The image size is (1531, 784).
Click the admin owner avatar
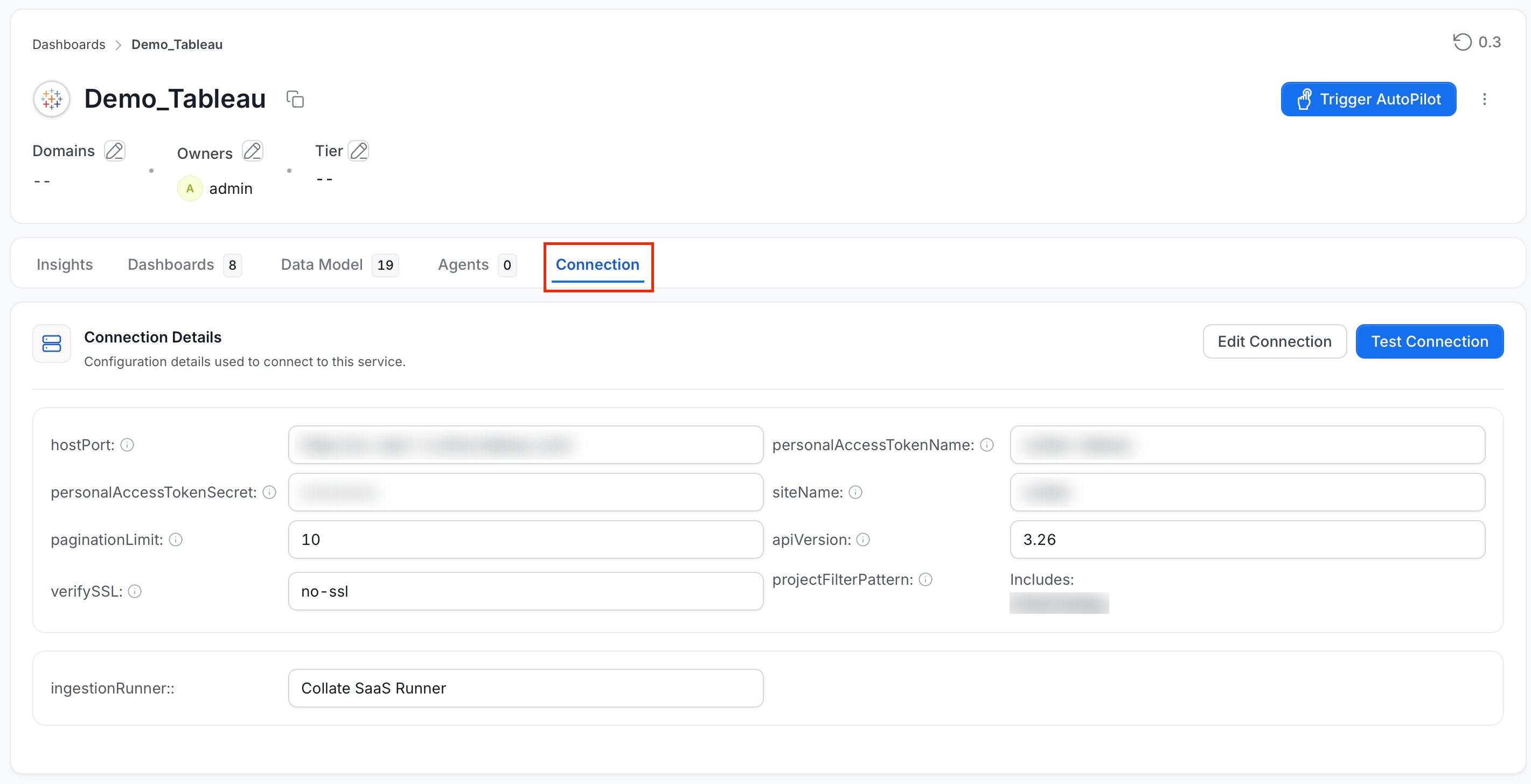[x=190, y=189]
